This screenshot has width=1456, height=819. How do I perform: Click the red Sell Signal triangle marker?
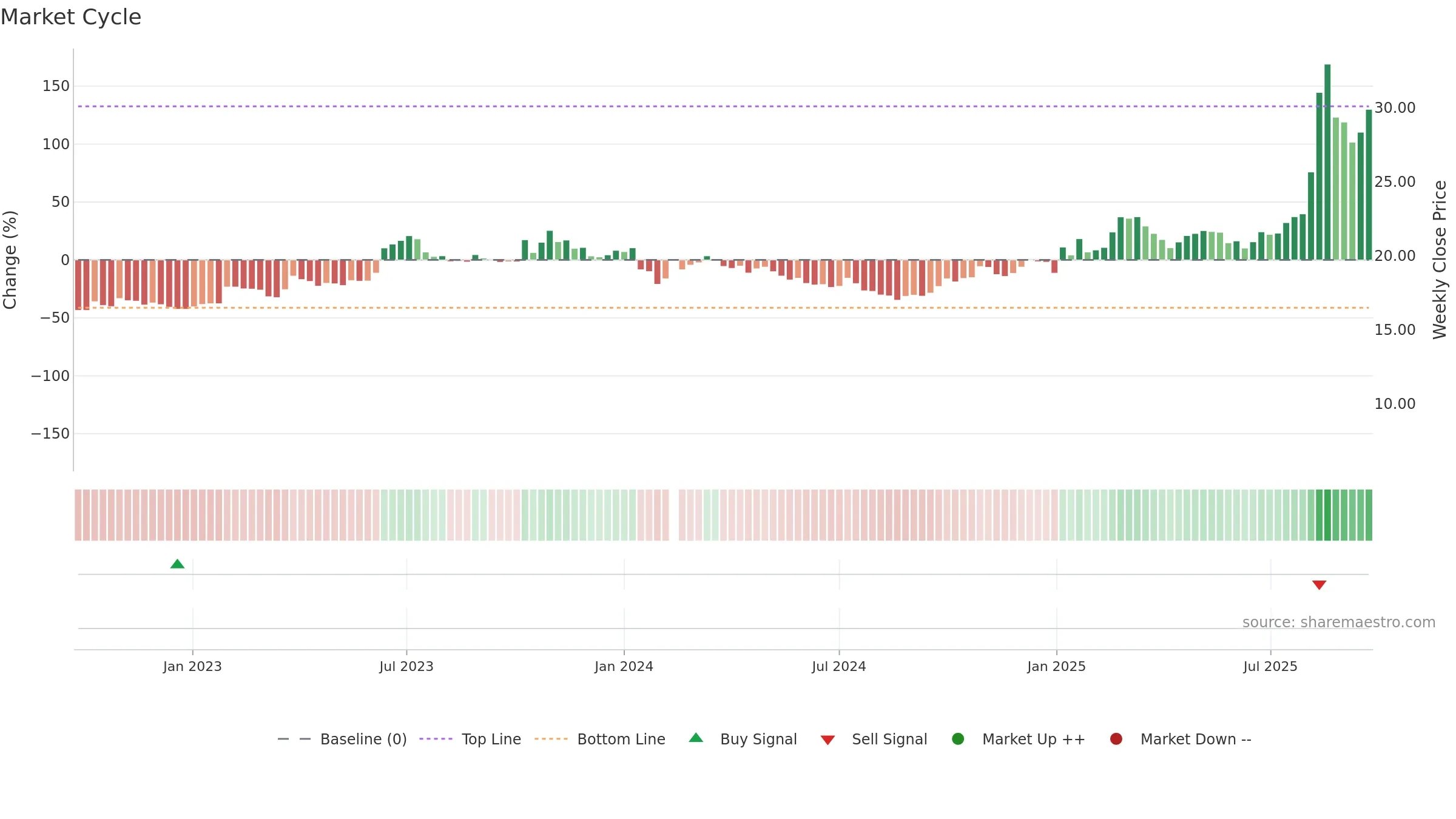1319,585
